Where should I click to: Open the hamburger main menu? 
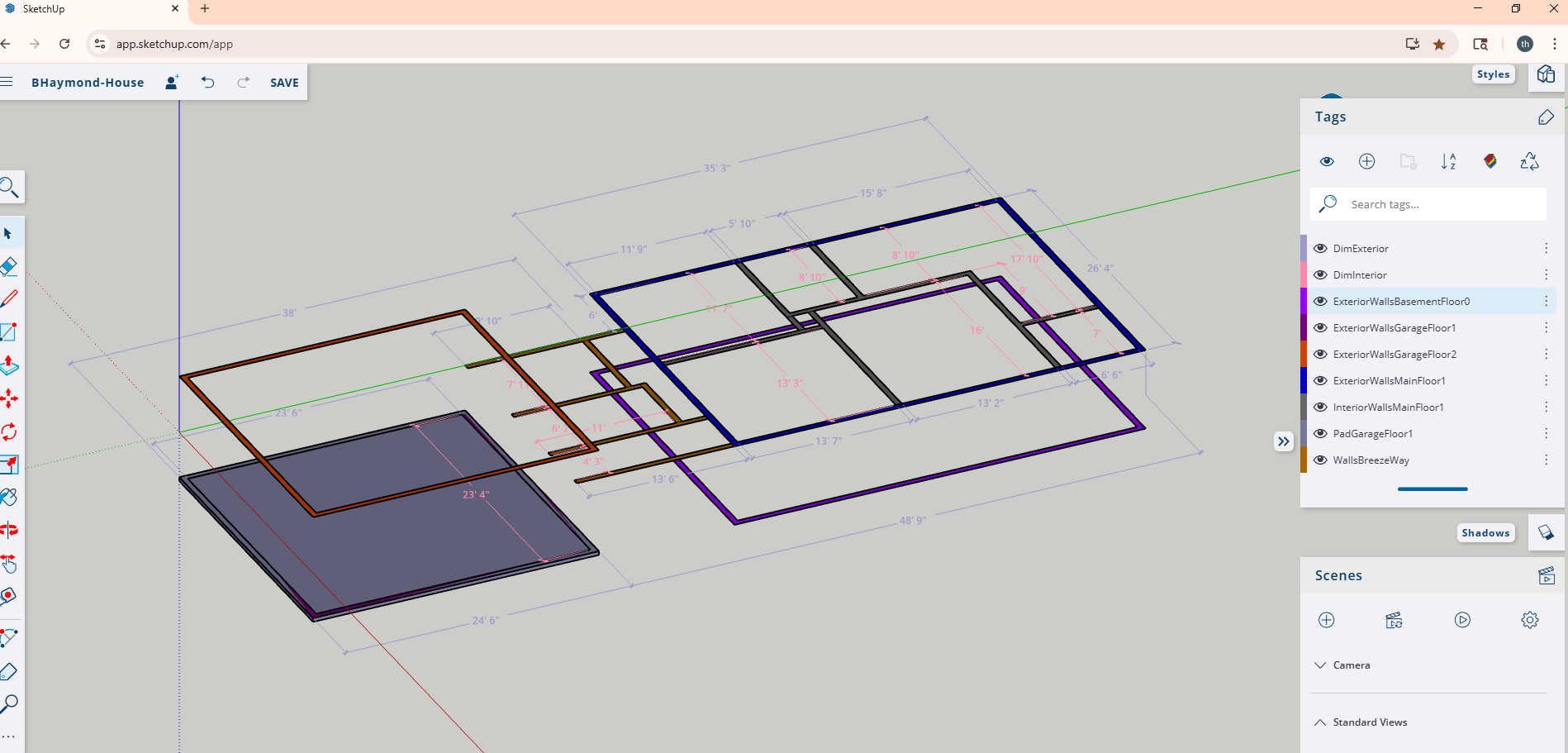pyautogui.click(x=7, y=82)
